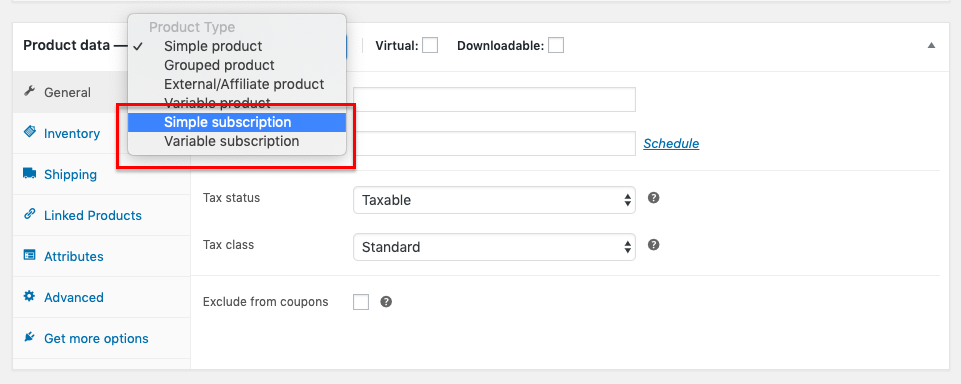The width and height of the screenshot is (961, 384).
Task: Click the General wrench icon
Action: pos(29,92)
